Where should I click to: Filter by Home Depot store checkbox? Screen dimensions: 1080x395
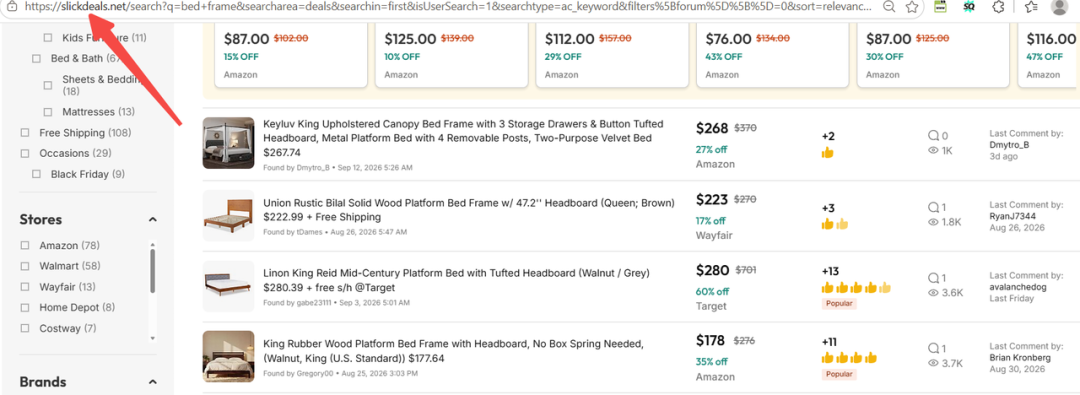point(25,307)
